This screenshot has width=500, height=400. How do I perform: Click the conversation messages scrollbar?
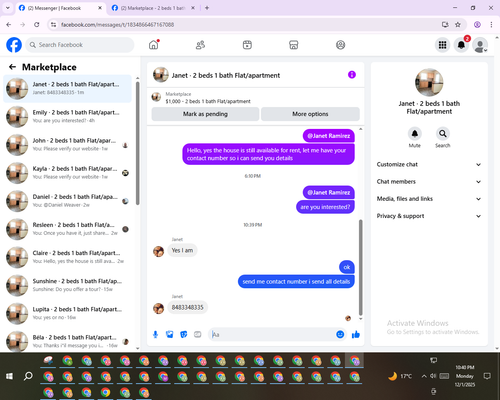pyautogui.click(x=360, y=267)
